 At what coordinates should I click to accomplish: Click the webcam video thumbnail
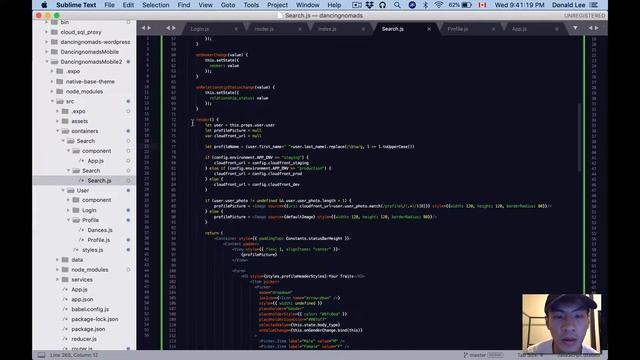pos(562,323)
